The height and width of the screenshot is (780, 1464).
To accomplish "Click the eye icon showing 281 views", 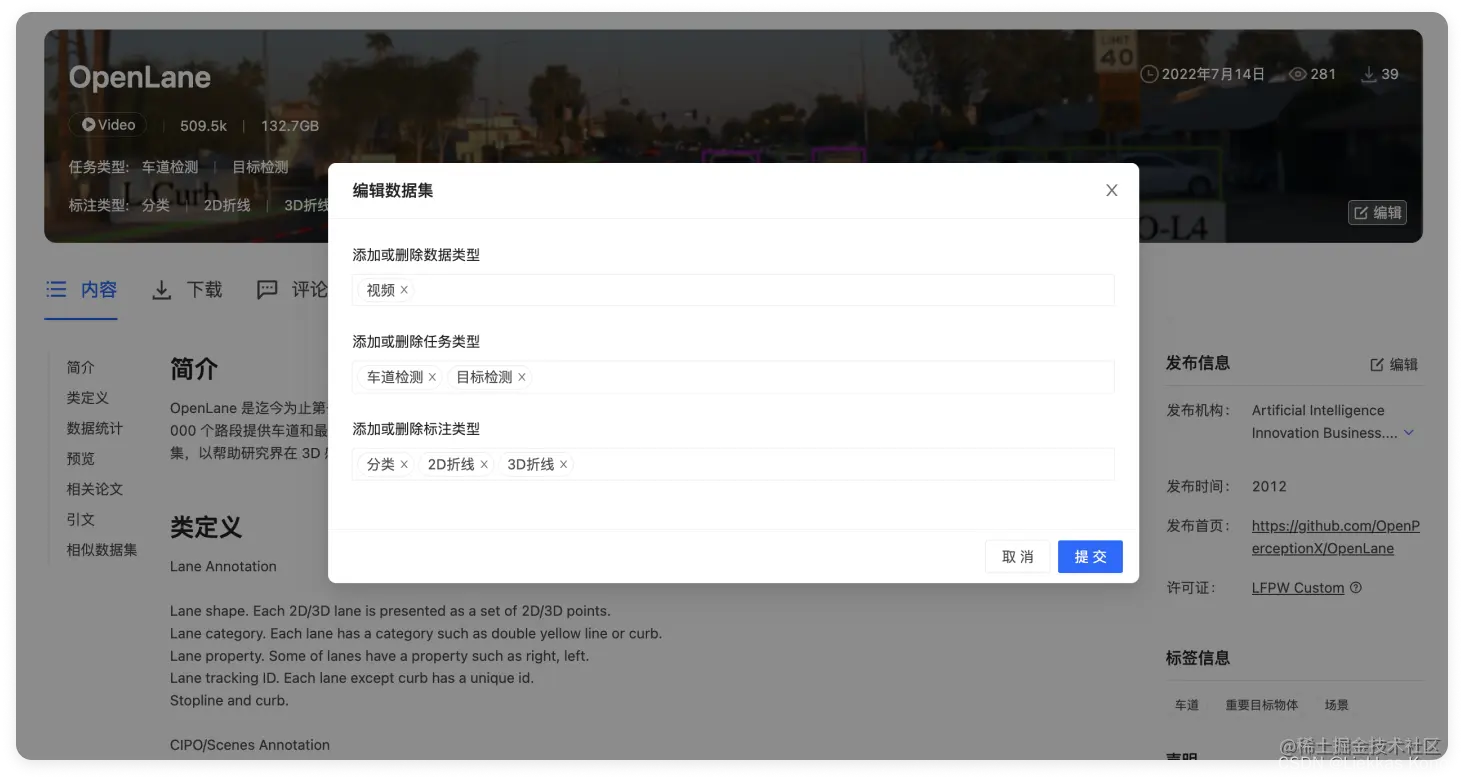I will click(x=1297, y=74).
